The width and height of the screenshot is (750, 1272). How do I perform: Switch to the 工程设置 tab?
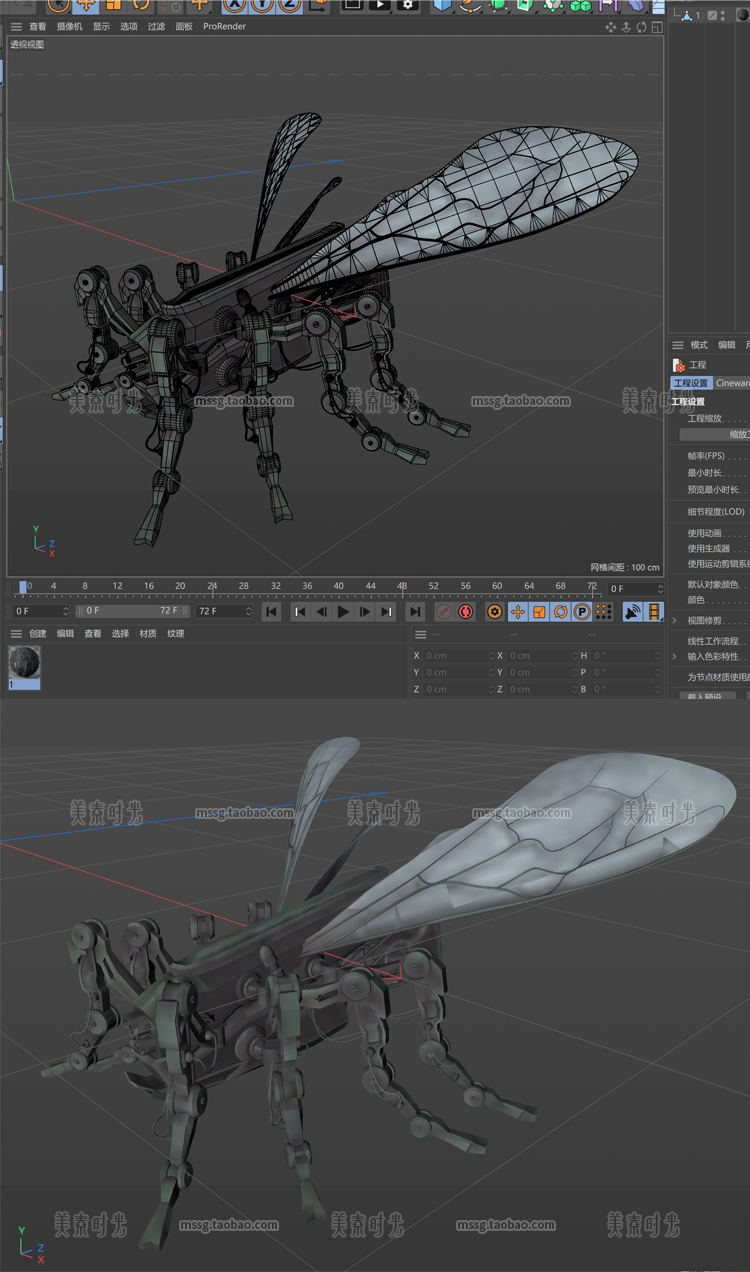tap(691, 383)
